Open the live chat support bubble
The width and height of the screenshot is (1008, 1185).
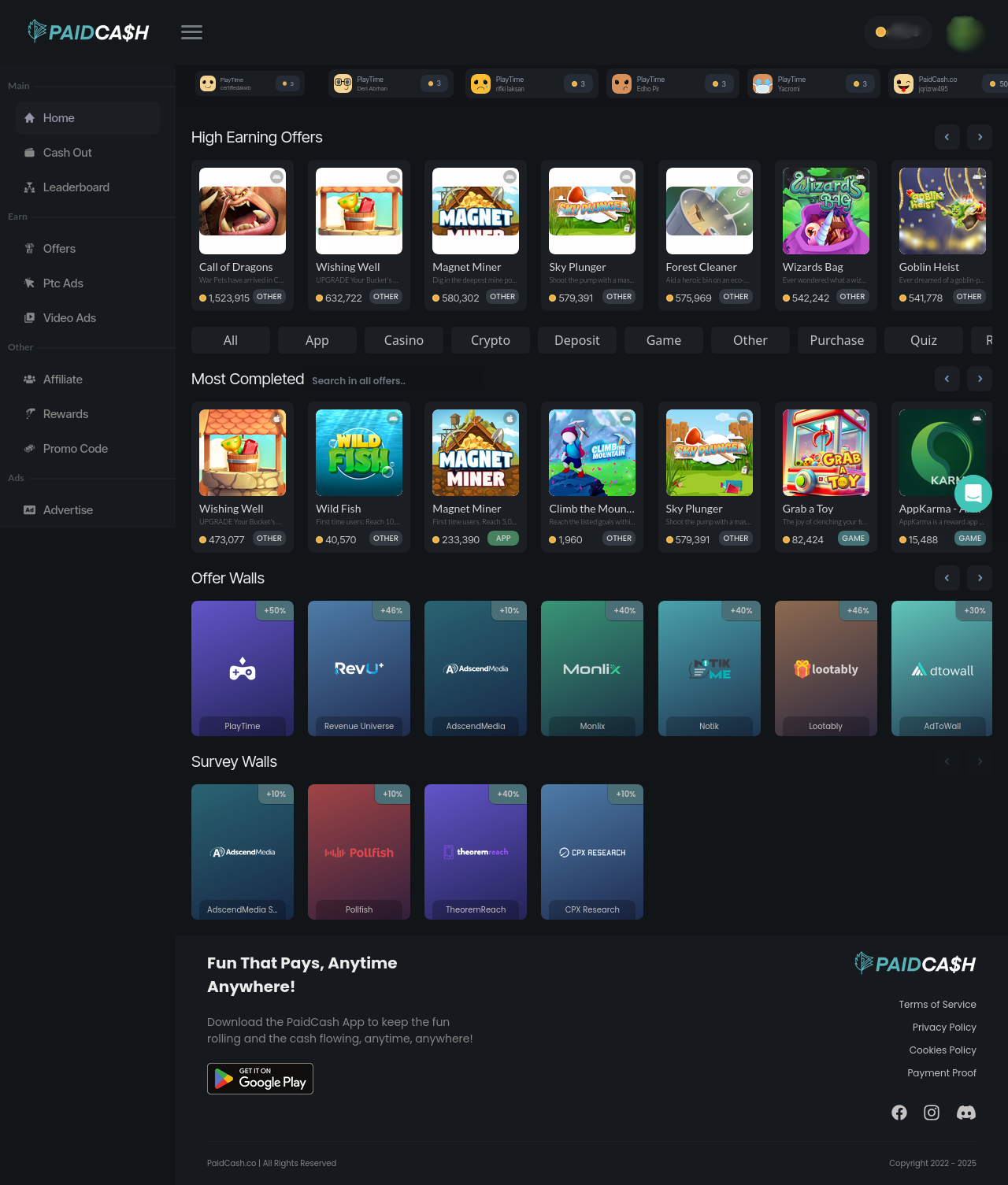[973, 494]
